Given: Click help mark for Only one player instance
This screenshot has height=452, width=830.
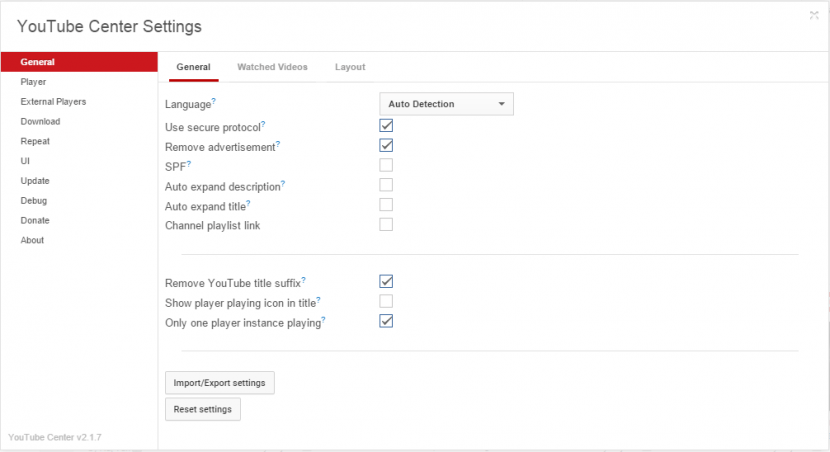Looking at the screenshot, I should 323,319.
